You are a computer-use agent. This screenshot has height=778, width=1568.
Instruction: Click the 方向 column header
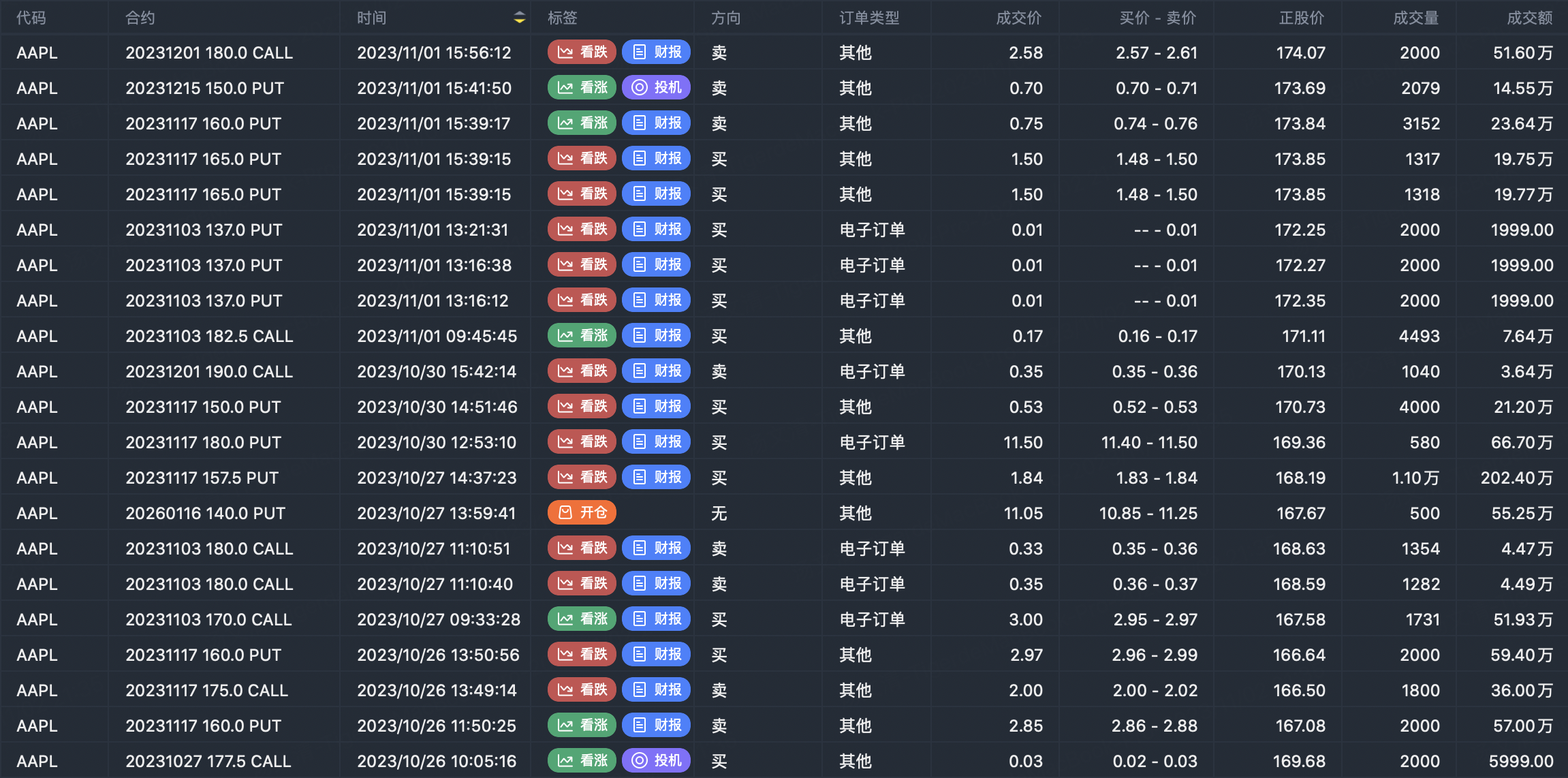(x=726, y=18)
